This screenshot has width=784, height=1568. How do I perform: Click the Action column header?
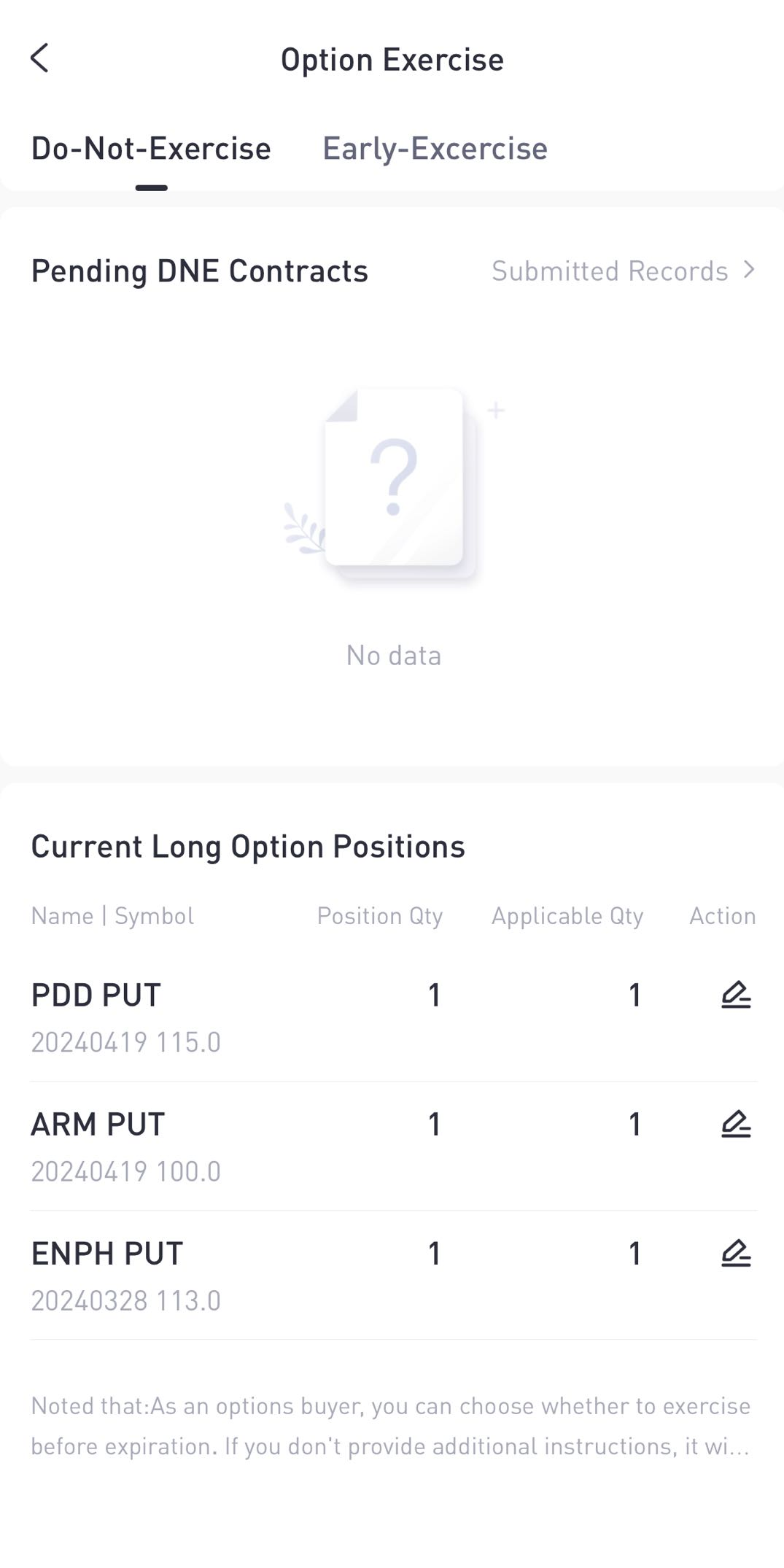(722, 916)
